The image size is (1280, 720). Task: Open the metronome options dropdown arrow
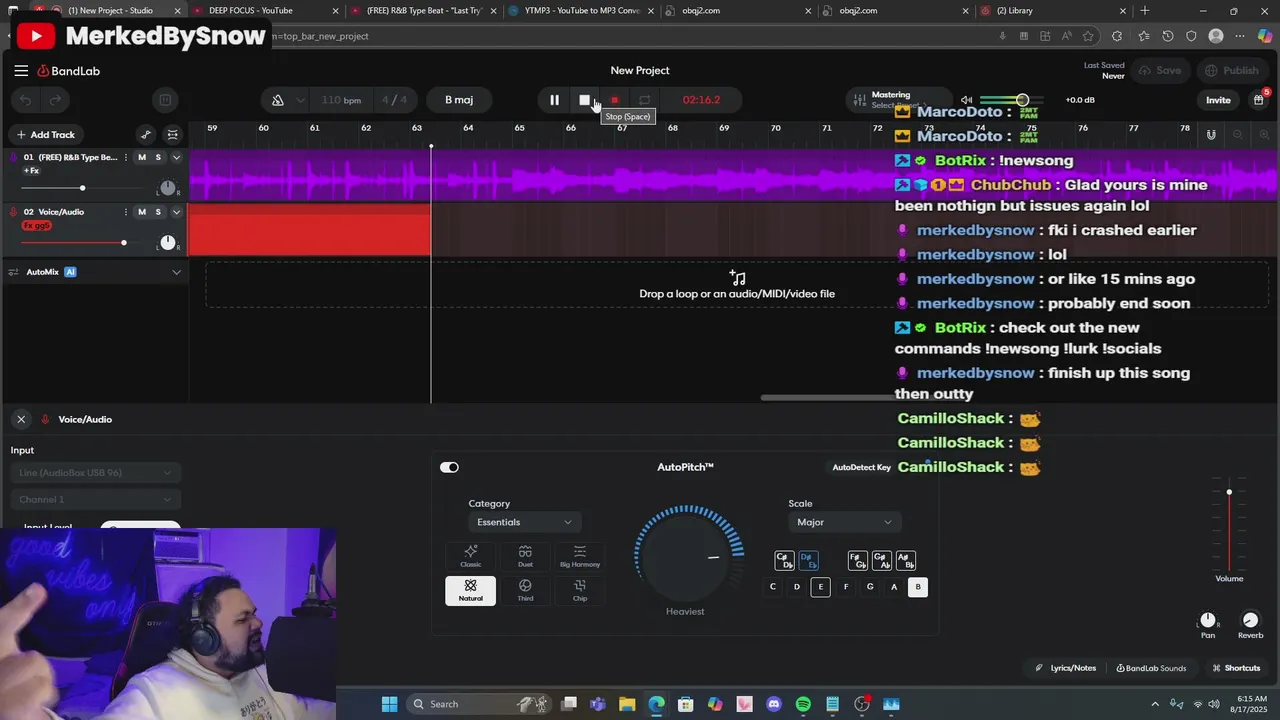coord(300,100)
